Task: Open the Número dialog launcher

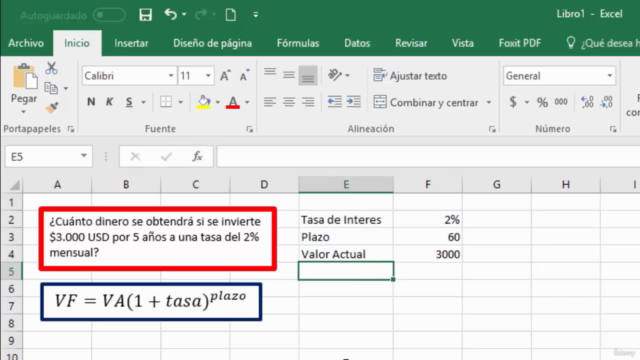Action: coord(613,129)
